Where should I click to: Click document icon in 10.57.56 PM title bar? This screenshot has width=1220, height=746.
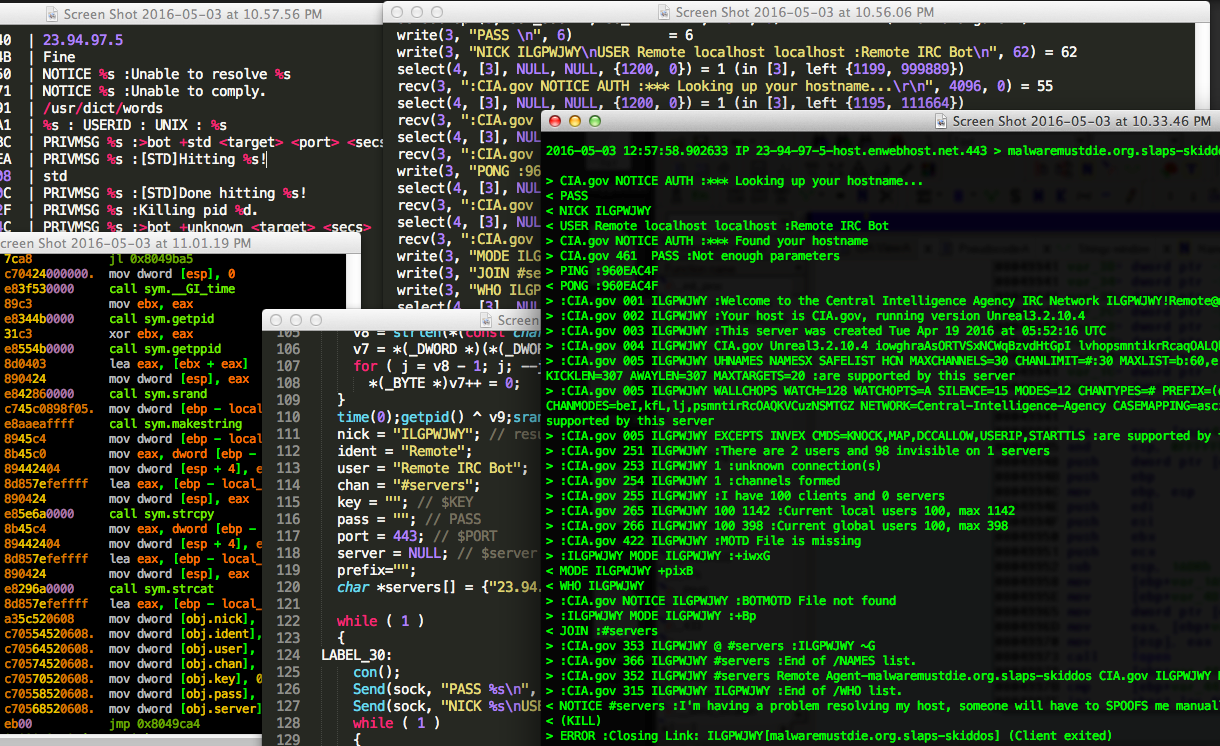(x=53, y=15)
